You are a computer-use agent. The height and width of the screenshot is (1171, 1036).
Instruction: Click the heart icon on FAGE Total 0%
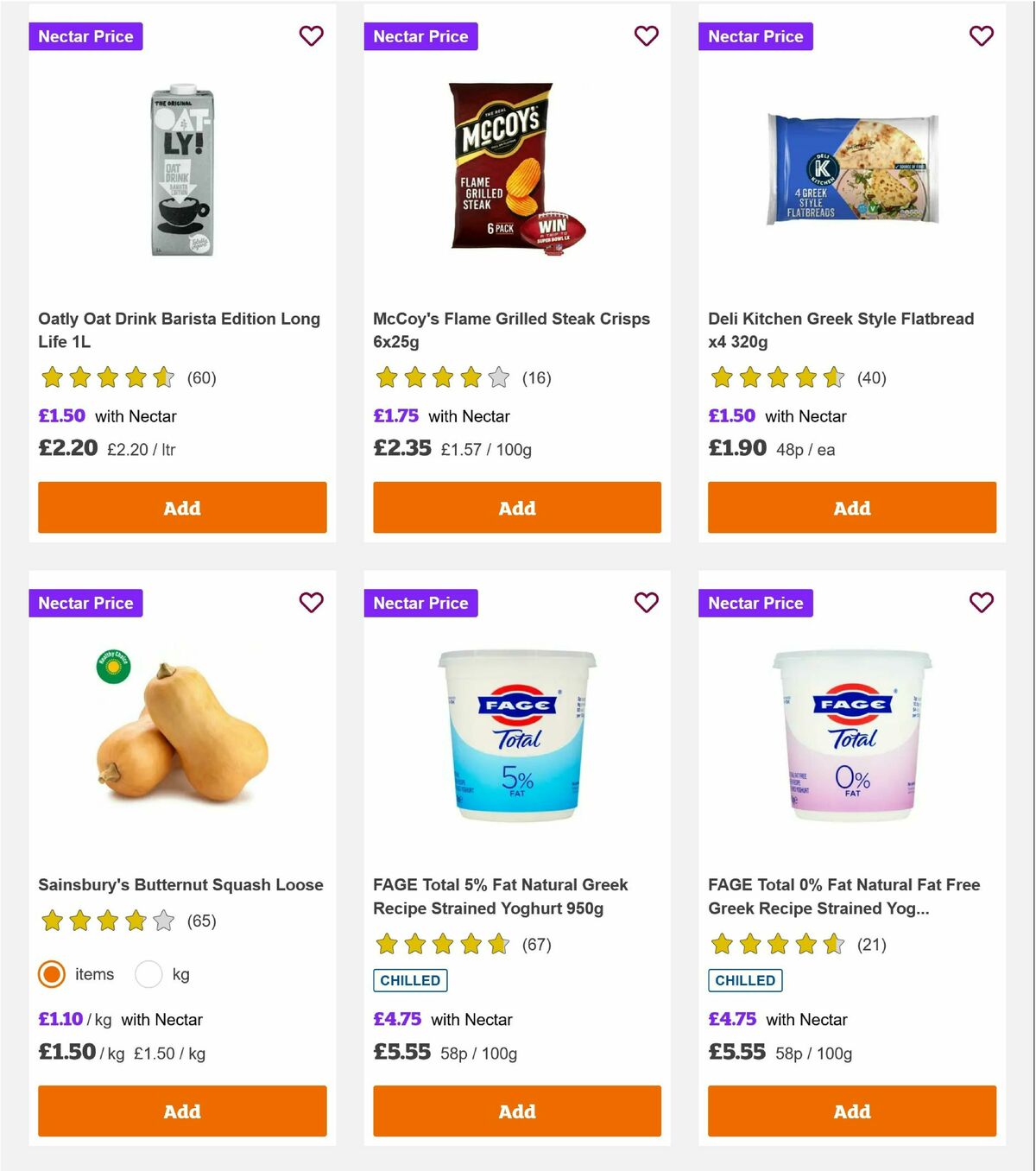click(x=981, y=603)
